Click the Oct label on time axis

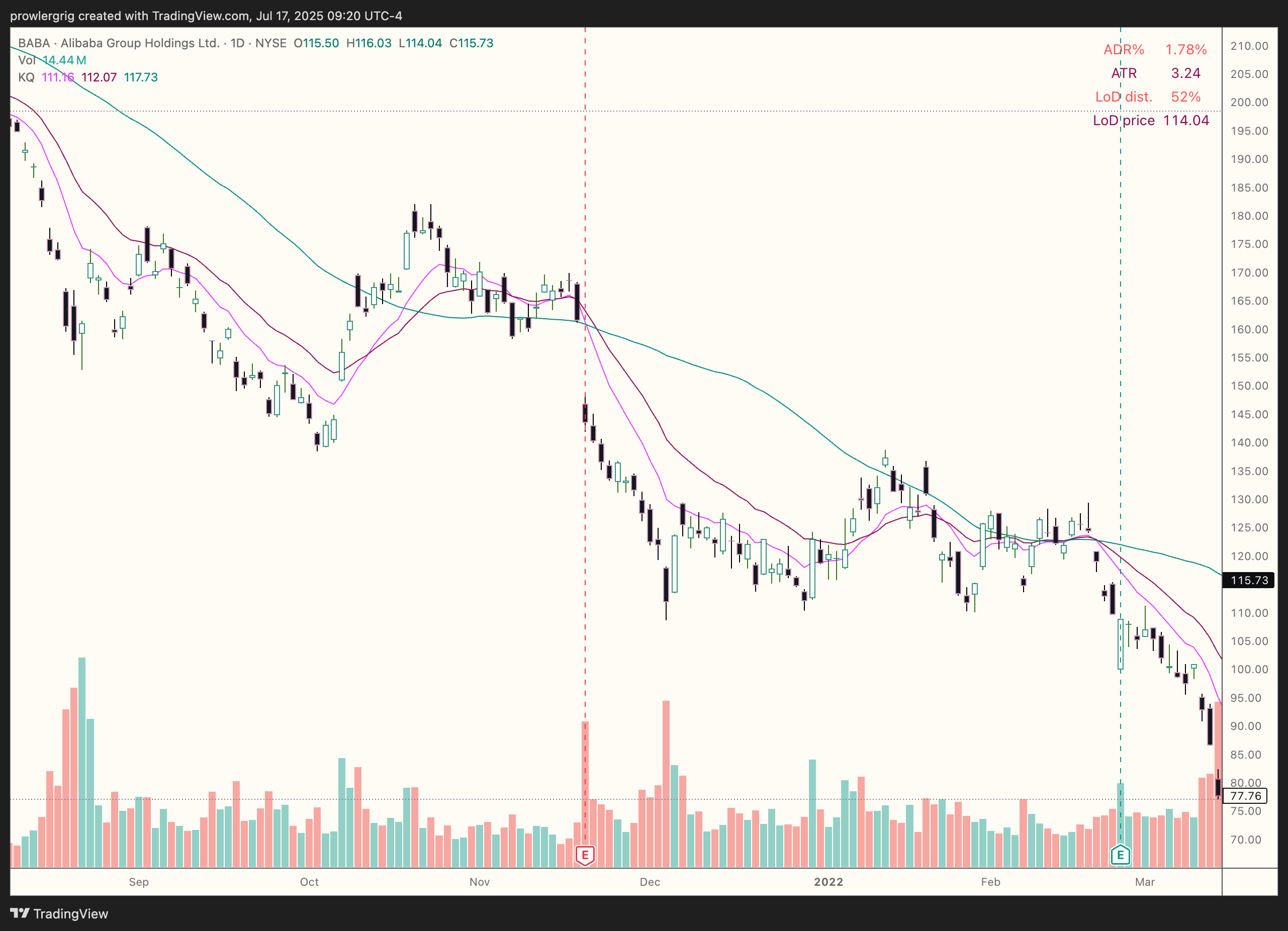(309, 882)
